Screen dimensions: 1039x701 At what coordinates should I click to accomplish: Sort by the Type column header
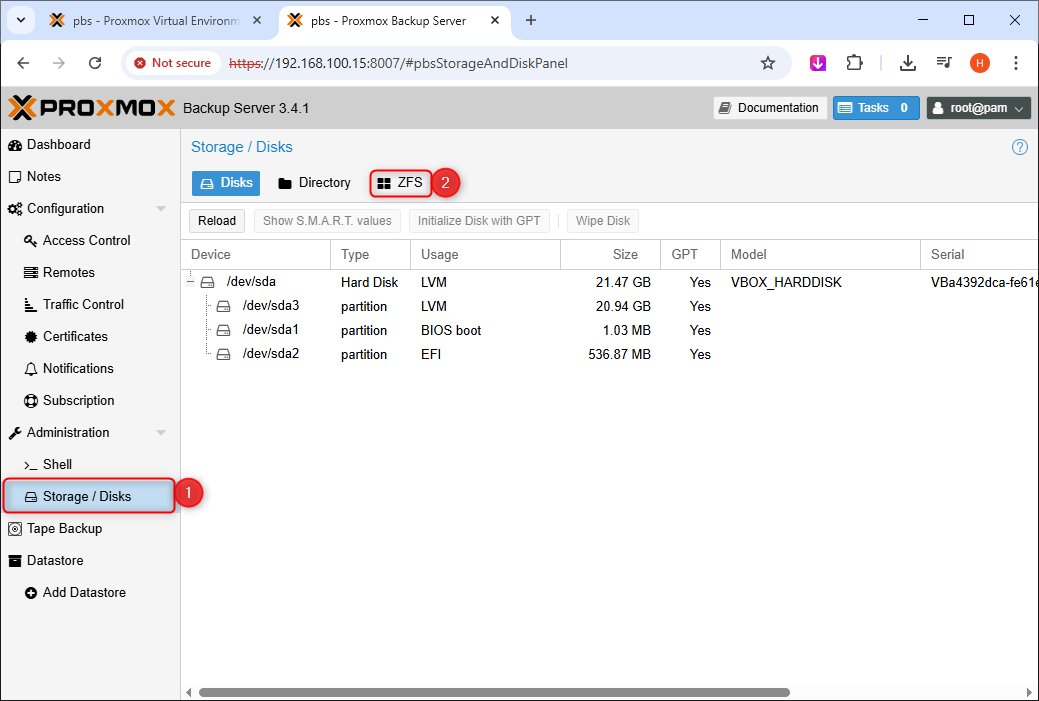tap(370, 254)
